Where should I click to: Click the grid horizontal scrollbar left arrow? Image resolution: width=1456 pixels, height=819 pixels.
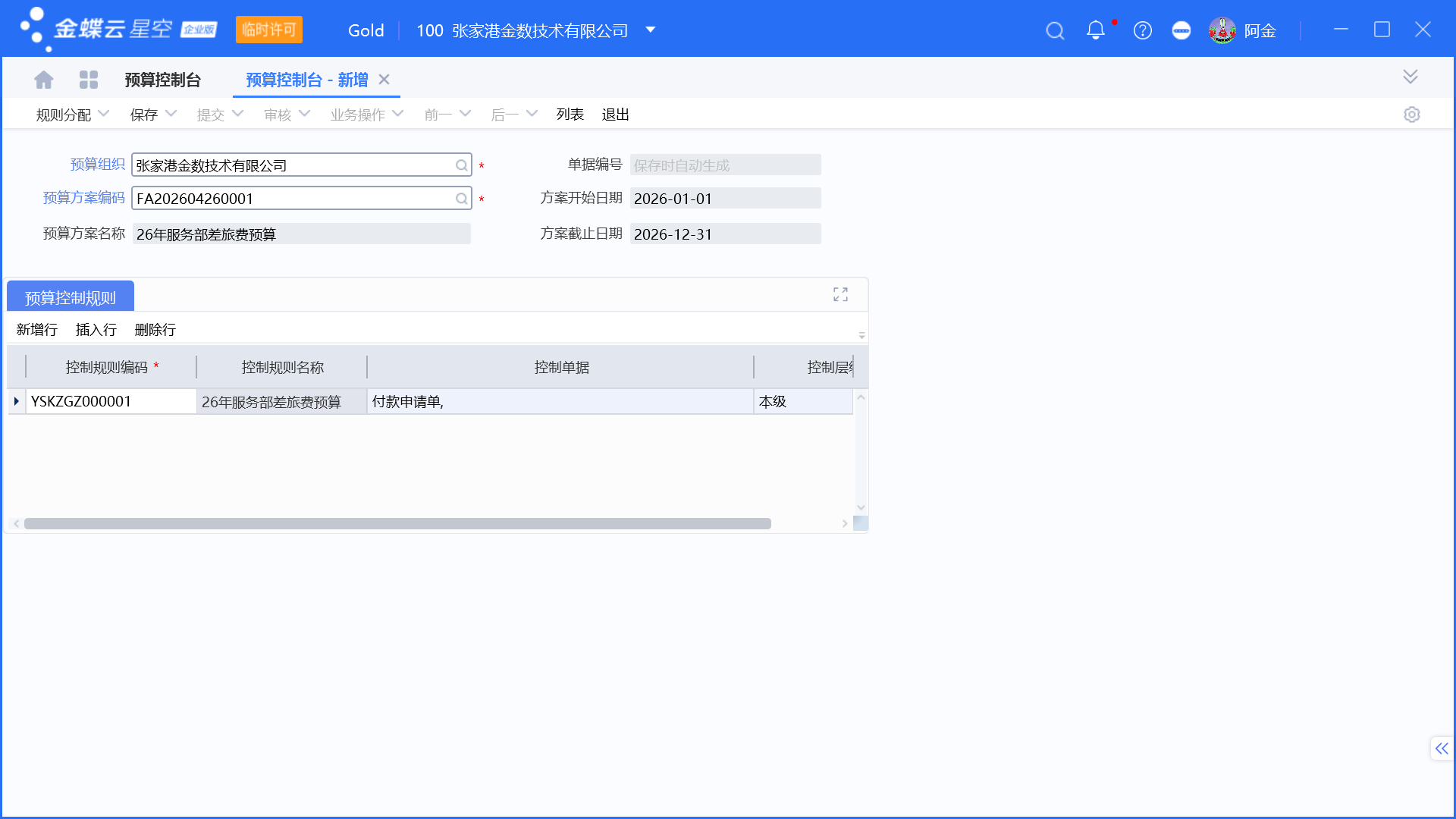(16, 524)
